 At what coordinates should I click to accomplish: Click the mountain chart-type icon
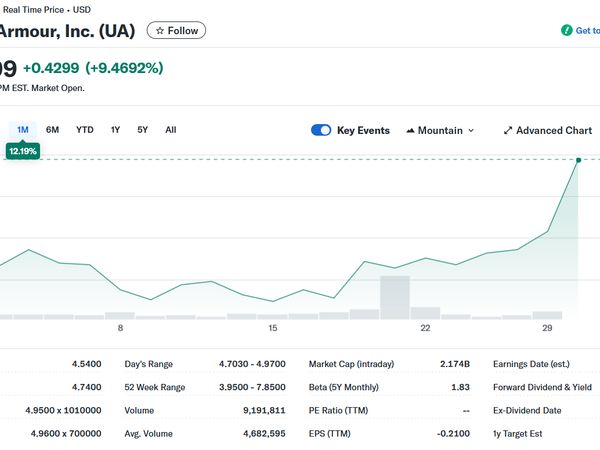pyautogui.click(x=411, y=130)
